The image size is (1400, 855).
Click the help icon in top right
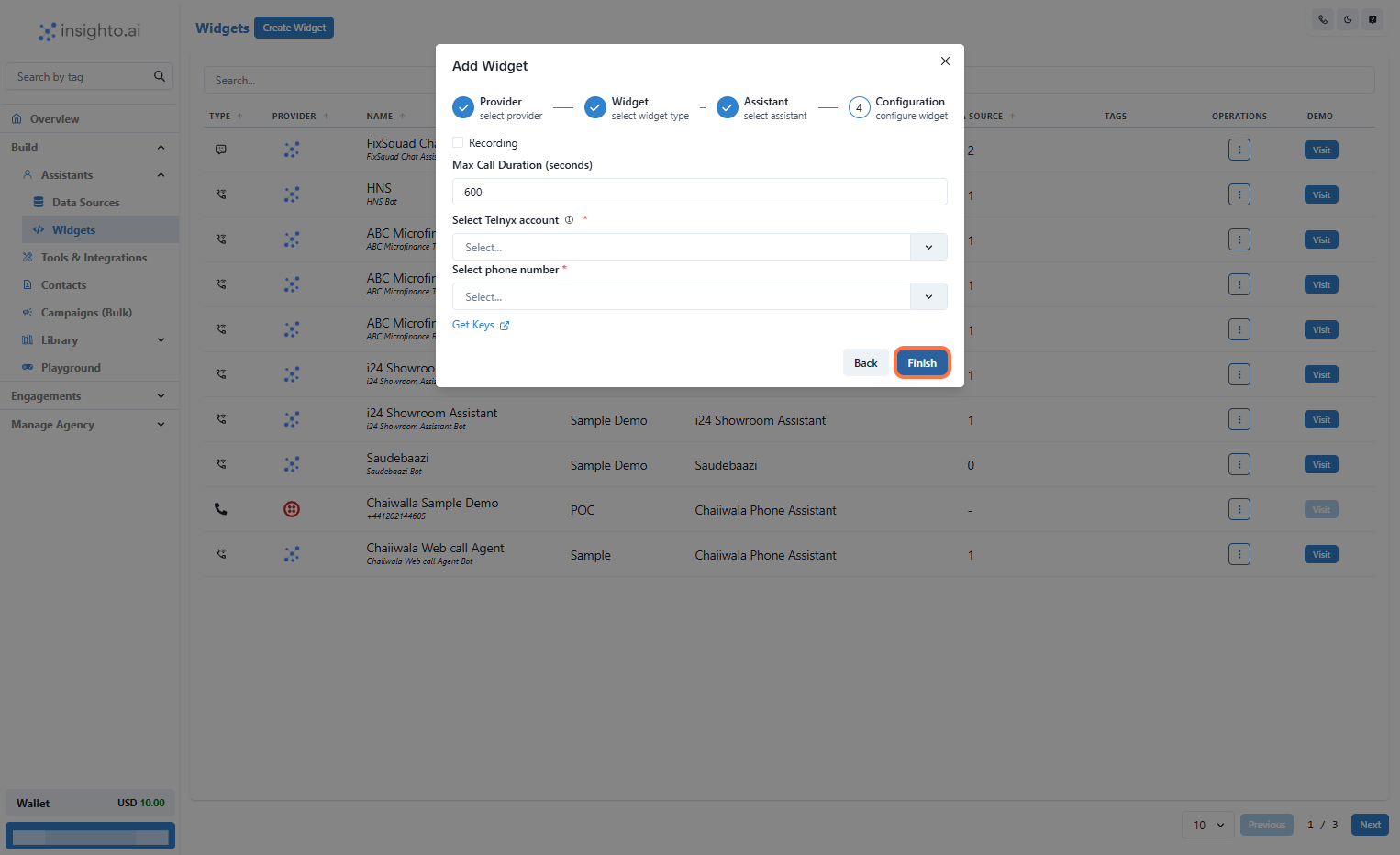tap(1372, 19)
